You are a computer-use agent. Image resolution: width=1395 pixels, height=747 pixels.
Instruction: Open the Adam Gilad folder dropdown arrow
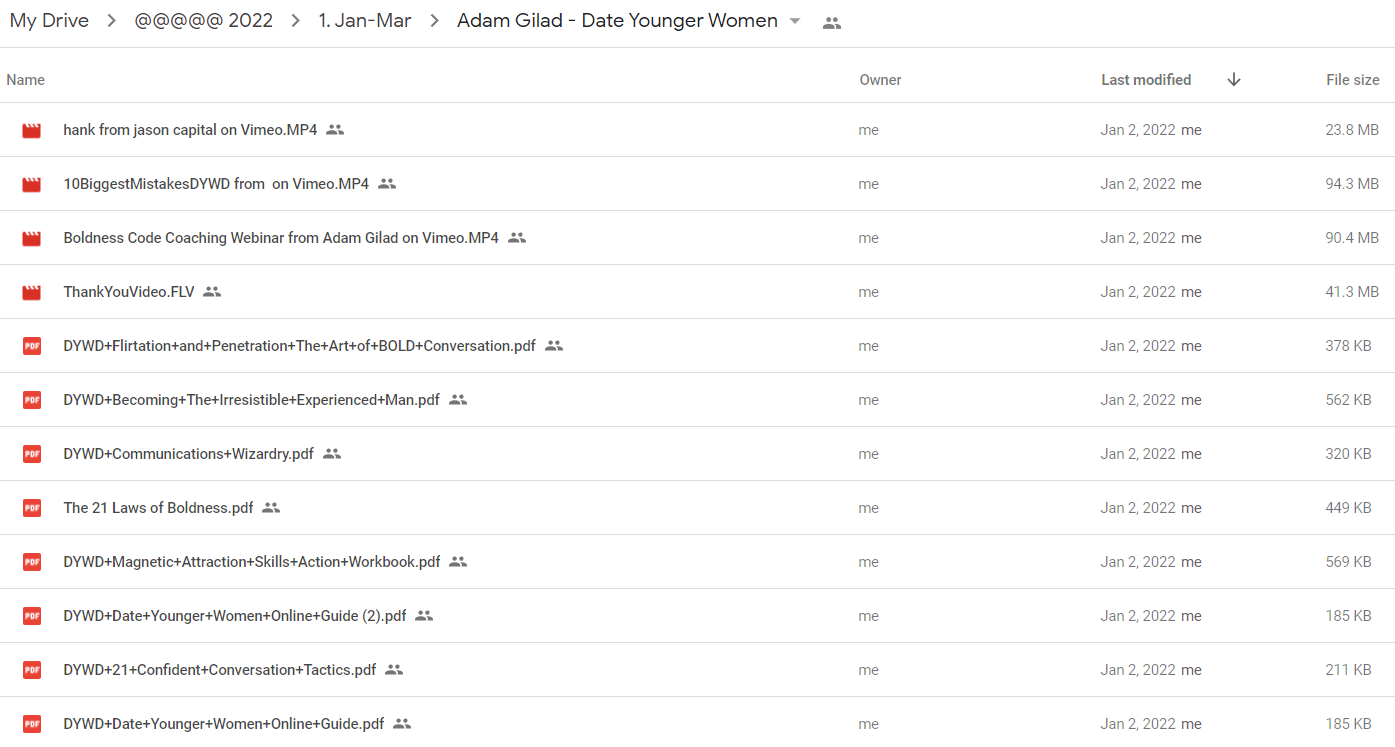click(x=795, y=21)
